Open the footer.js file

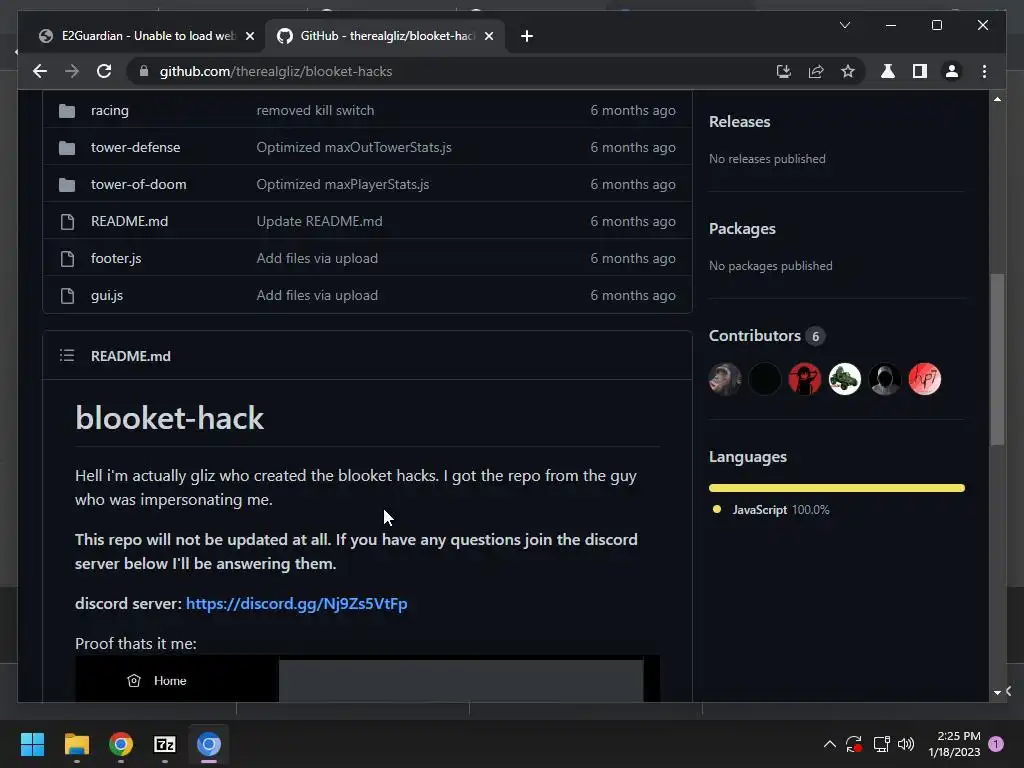[116, 259]
